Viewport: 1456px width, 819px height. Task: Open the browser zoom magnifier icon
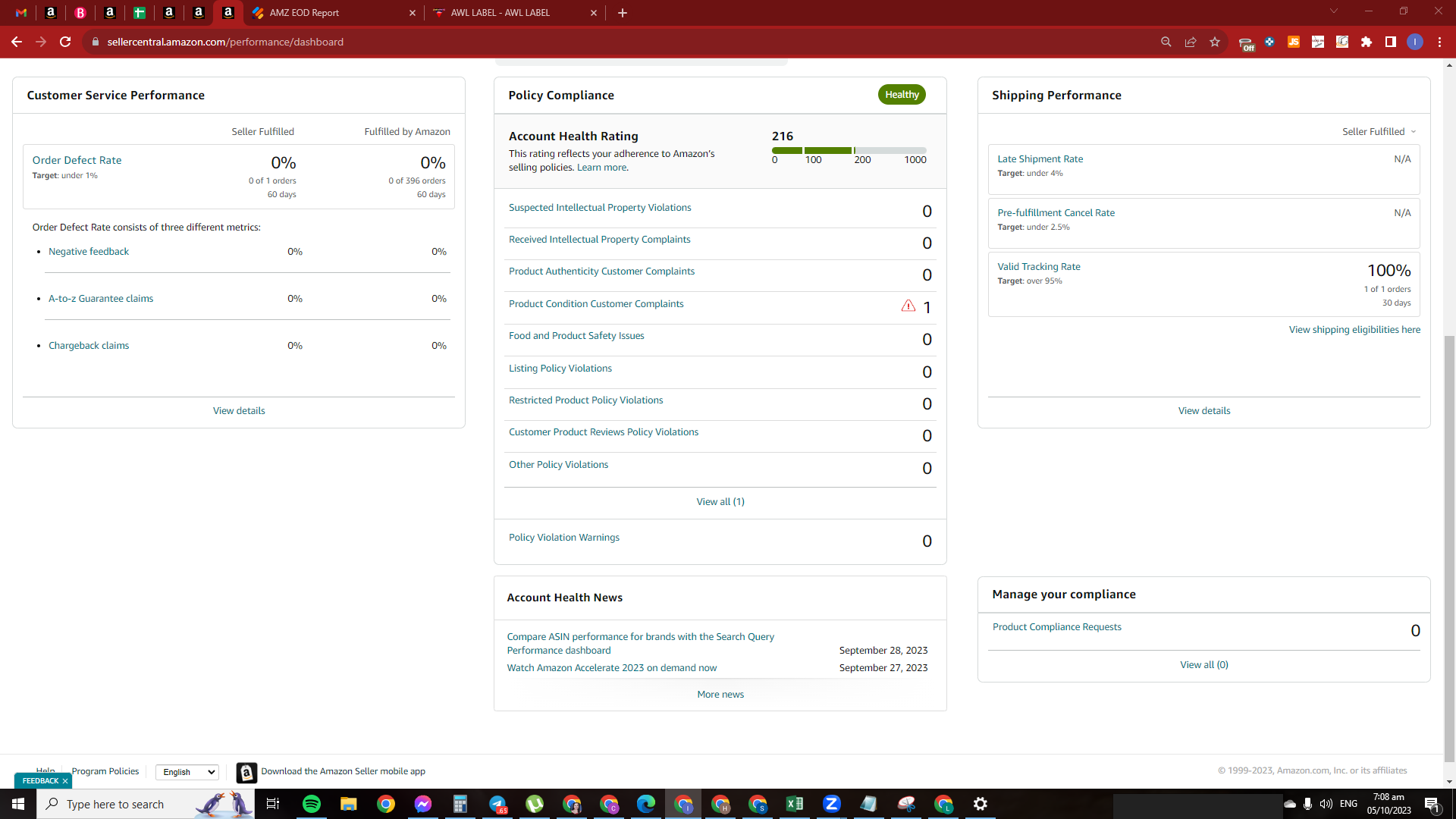pos(1166,42)
